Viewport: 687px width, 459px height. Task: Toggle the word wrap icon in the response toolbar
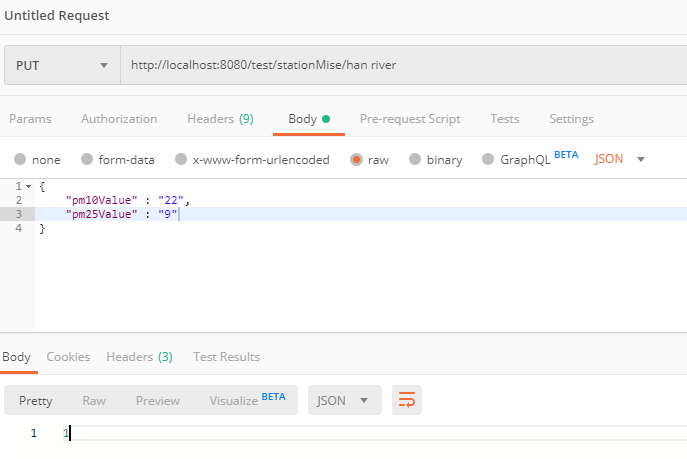(x=407, y=400)
